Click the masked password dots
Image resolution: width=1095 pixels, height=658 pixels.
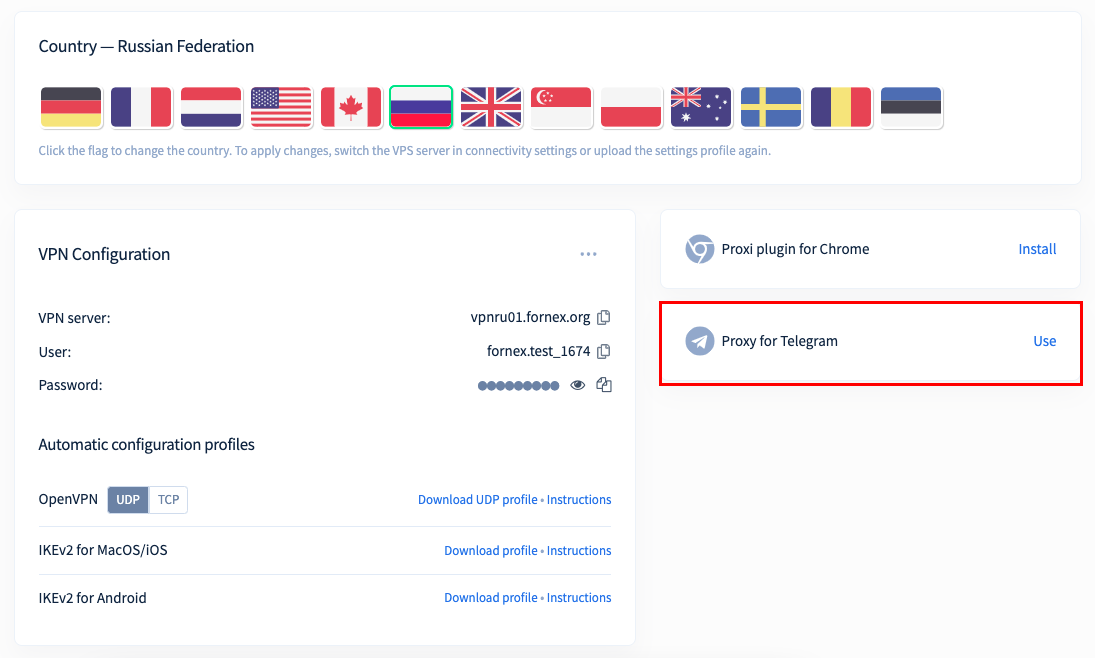(518, 386)
